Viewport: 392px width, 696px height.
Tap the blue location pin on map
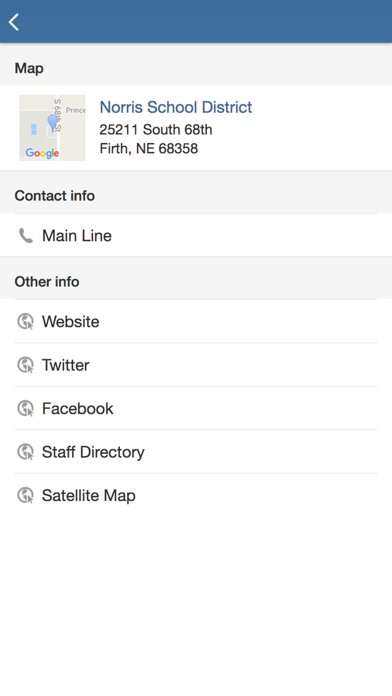click(52, 123)
